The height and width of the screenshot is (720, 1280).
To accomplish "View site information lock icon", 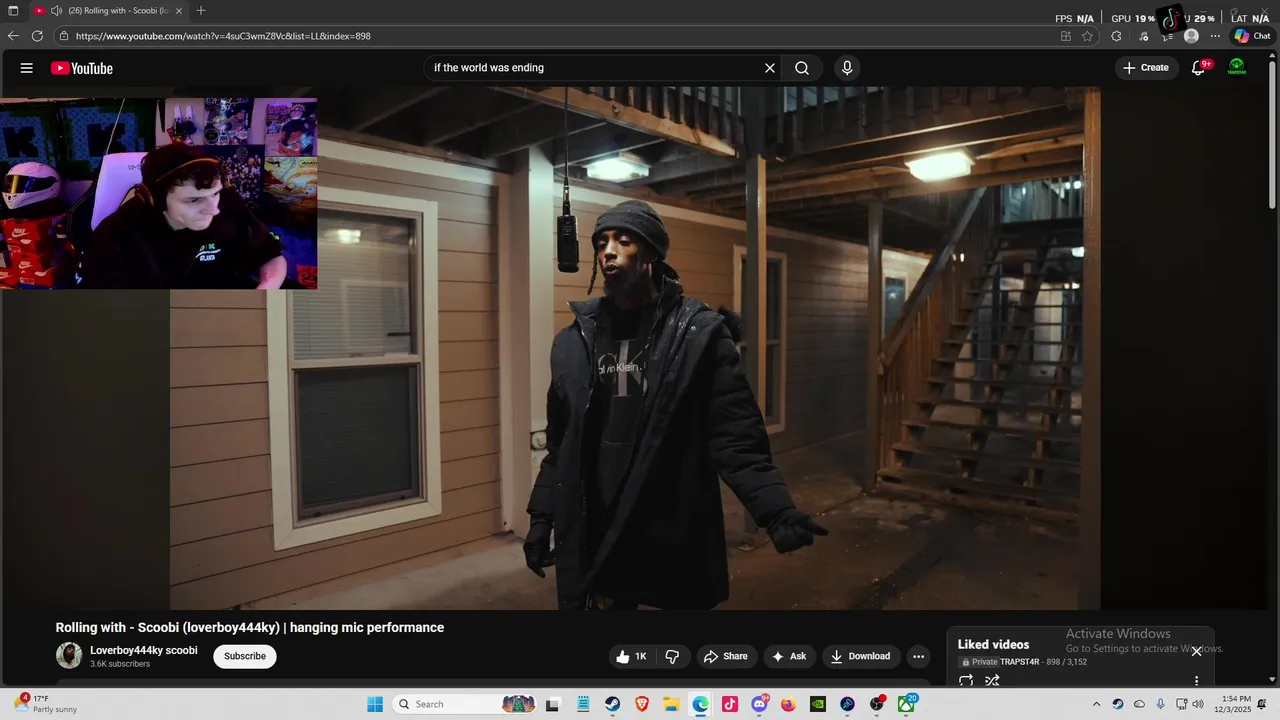I will click(x=64, y=36).
